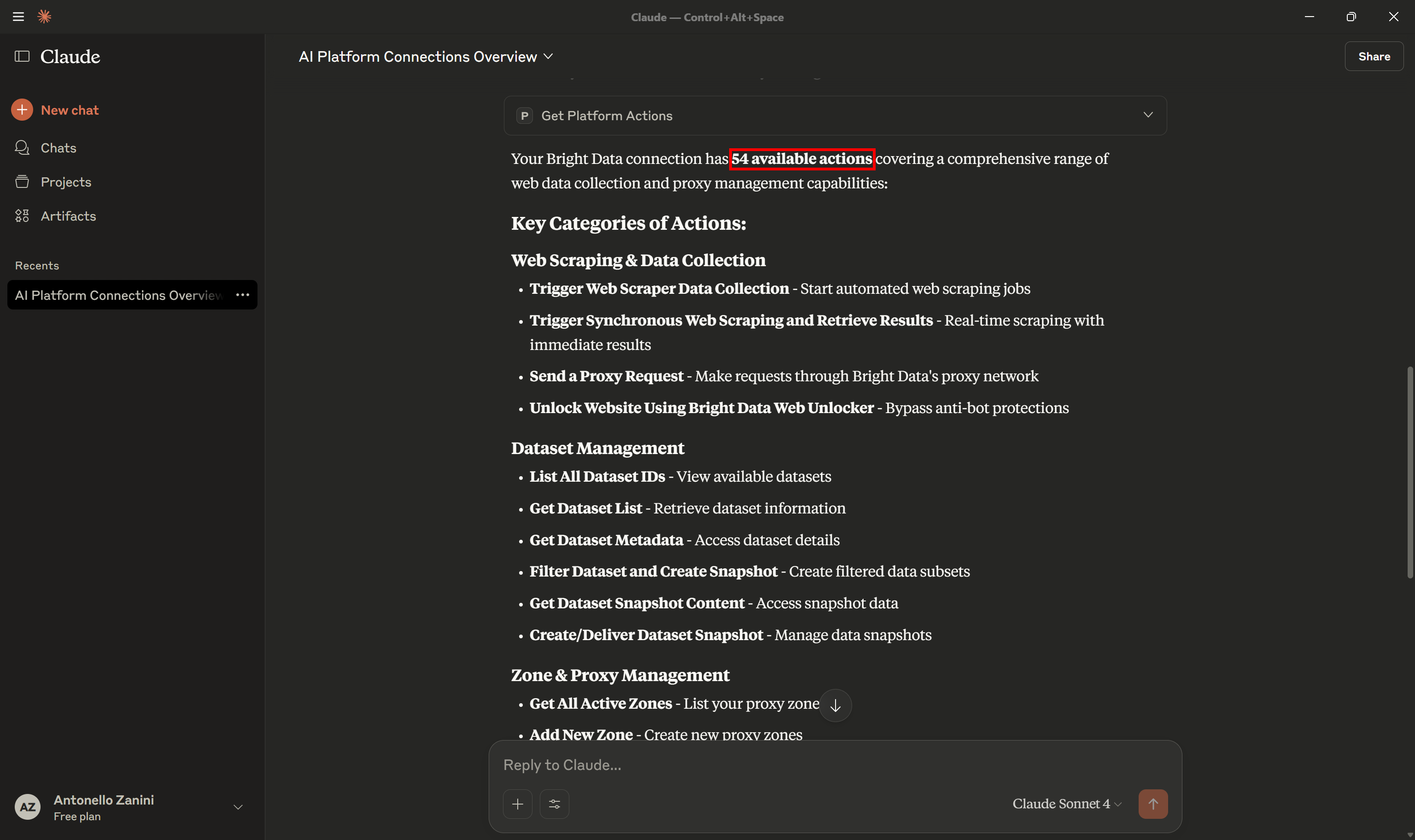Click the attachment plus icon in reply box
Screen dimensions: 1415x840
tap(517, 804)
